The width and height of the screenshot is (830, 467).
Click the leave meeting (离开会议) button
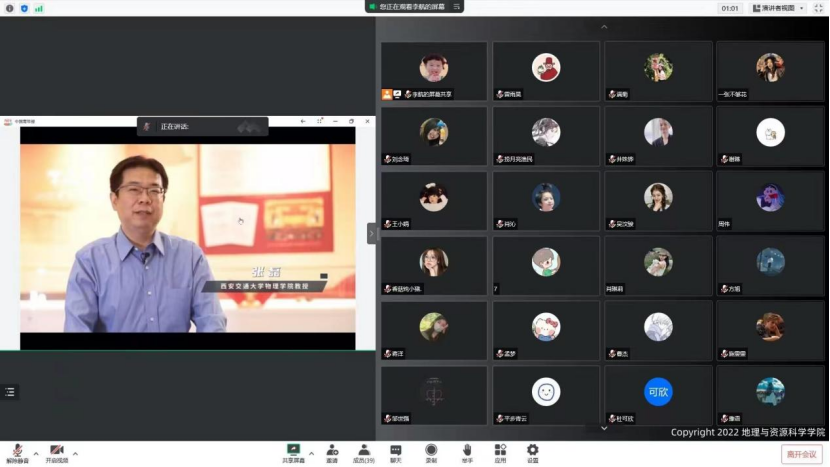pos(802,454)
